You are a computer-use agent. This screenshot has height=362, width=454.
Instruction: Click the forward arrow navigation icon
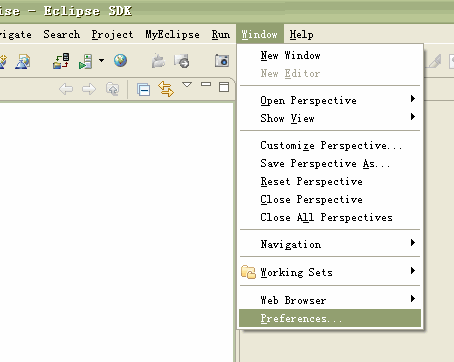click(x=89, y=89)
